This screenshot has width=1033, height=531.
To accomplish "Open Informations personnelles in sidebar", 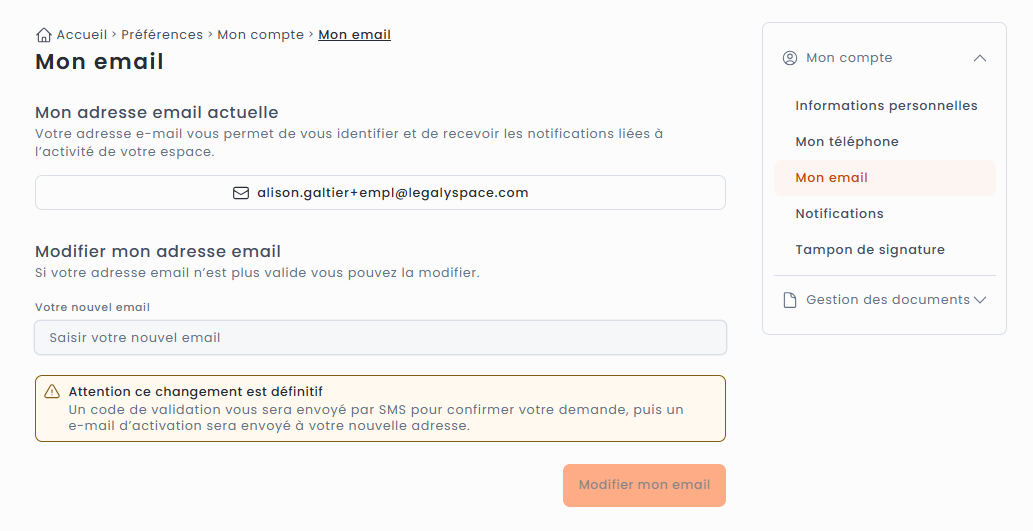I will (x=886, y=106).
